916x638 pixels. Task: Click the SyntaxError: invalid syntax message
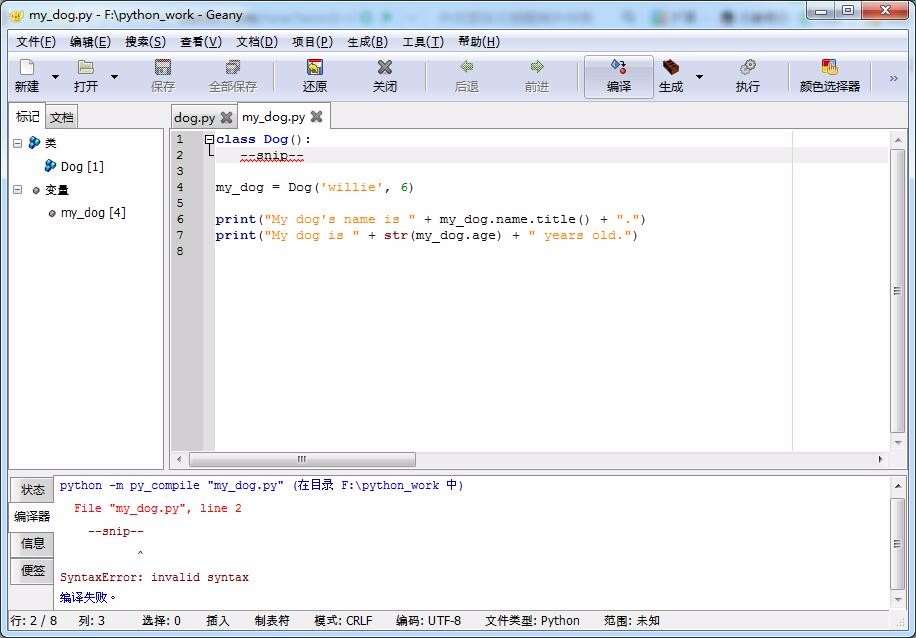click(154, 577)
